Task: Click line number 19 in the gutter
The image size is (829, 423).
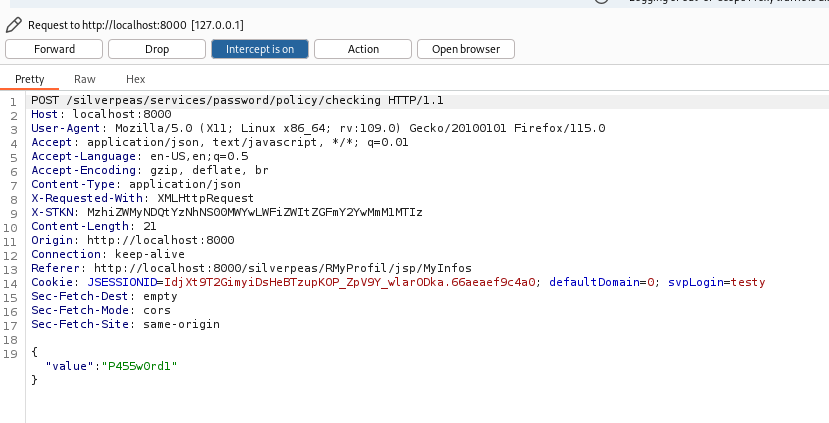Action: [11, 354]
